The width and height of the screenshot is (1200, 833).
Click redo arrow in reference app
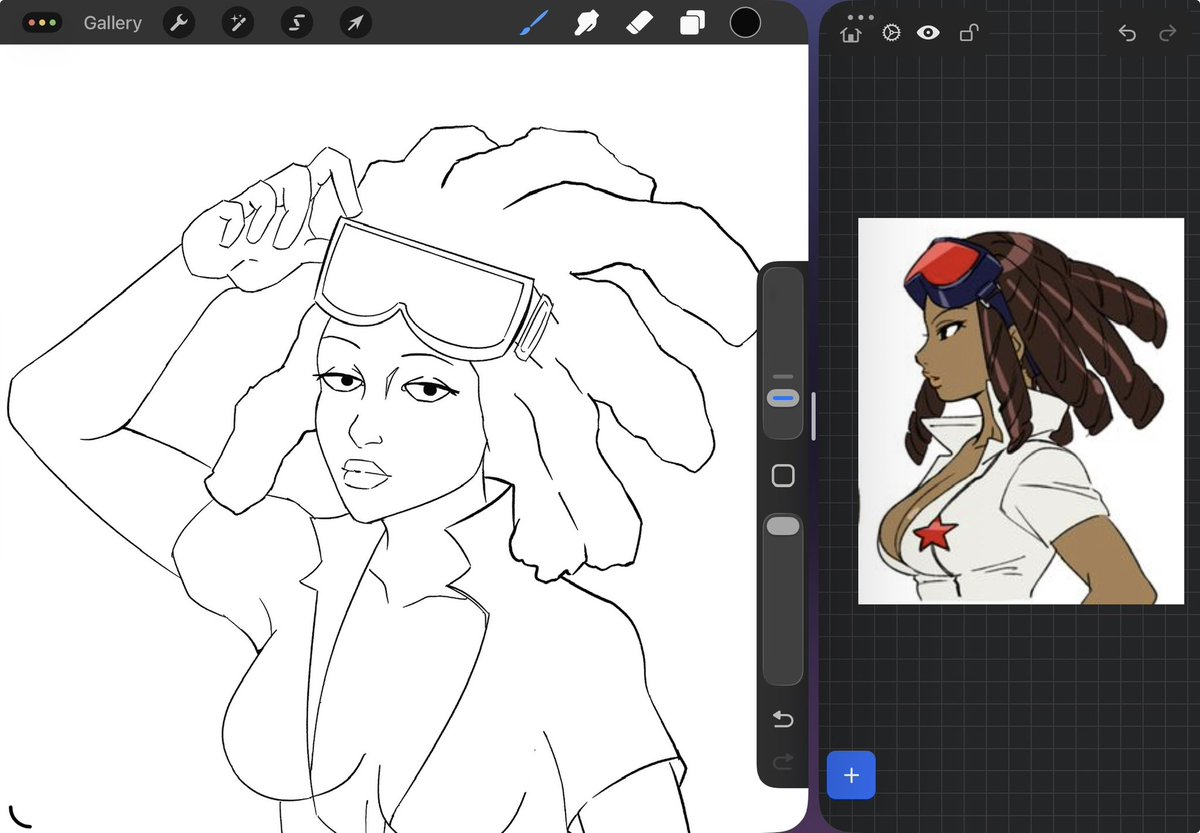click(1167, 34)
